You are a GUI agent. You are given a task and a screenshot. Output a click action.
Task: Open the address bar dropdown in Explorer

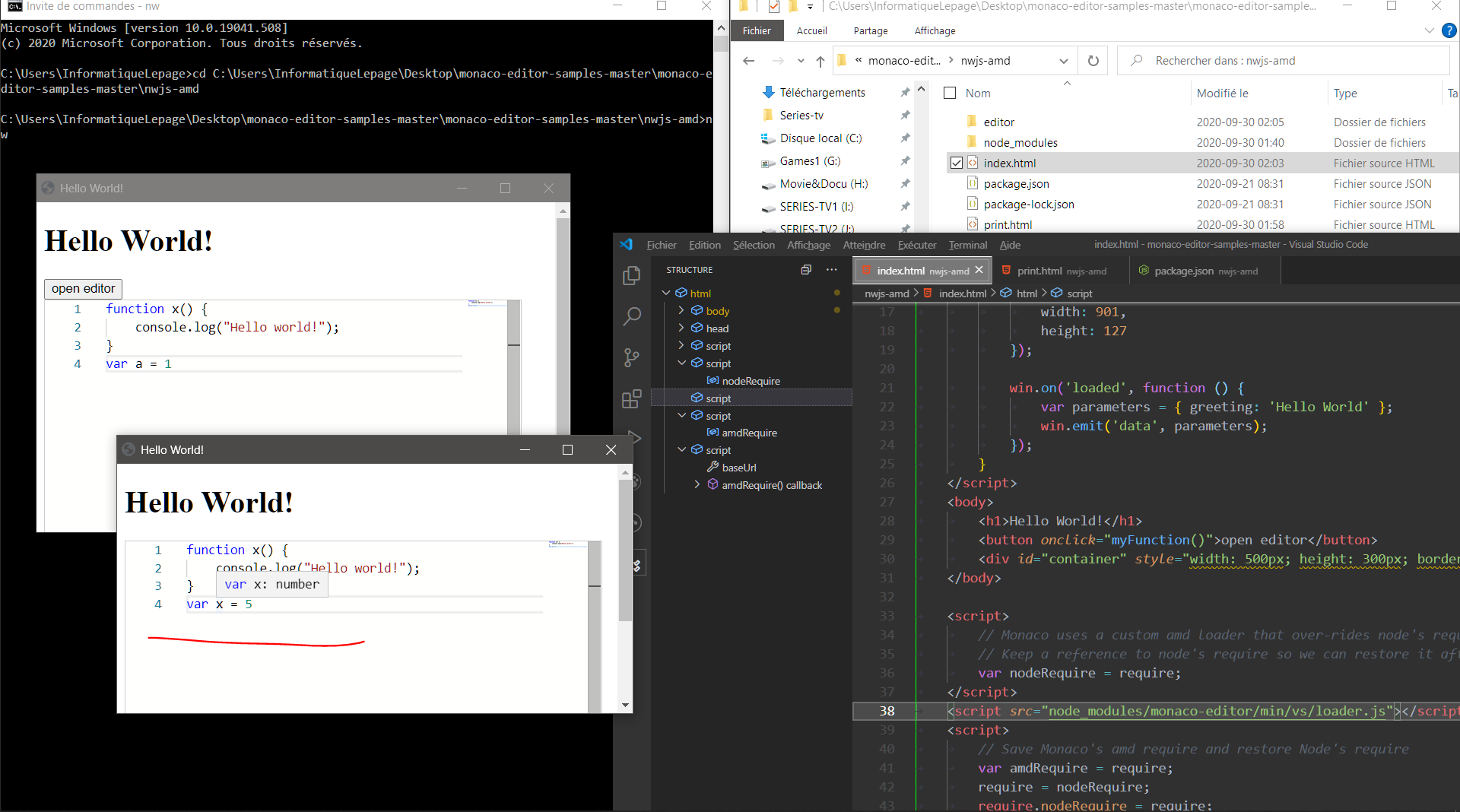[1062, 60]
